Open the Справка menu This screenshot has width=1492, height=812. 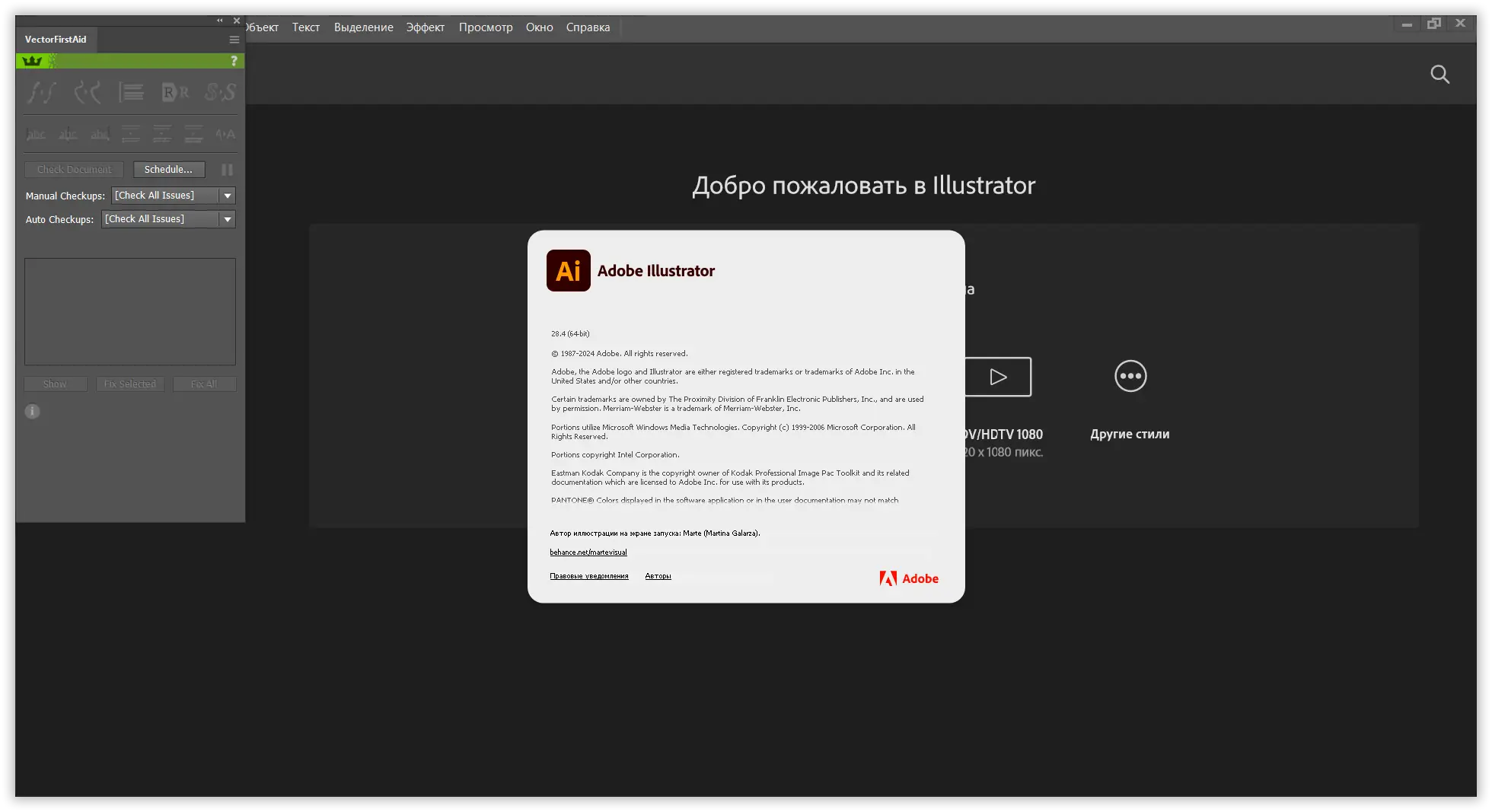coord(588,27)
